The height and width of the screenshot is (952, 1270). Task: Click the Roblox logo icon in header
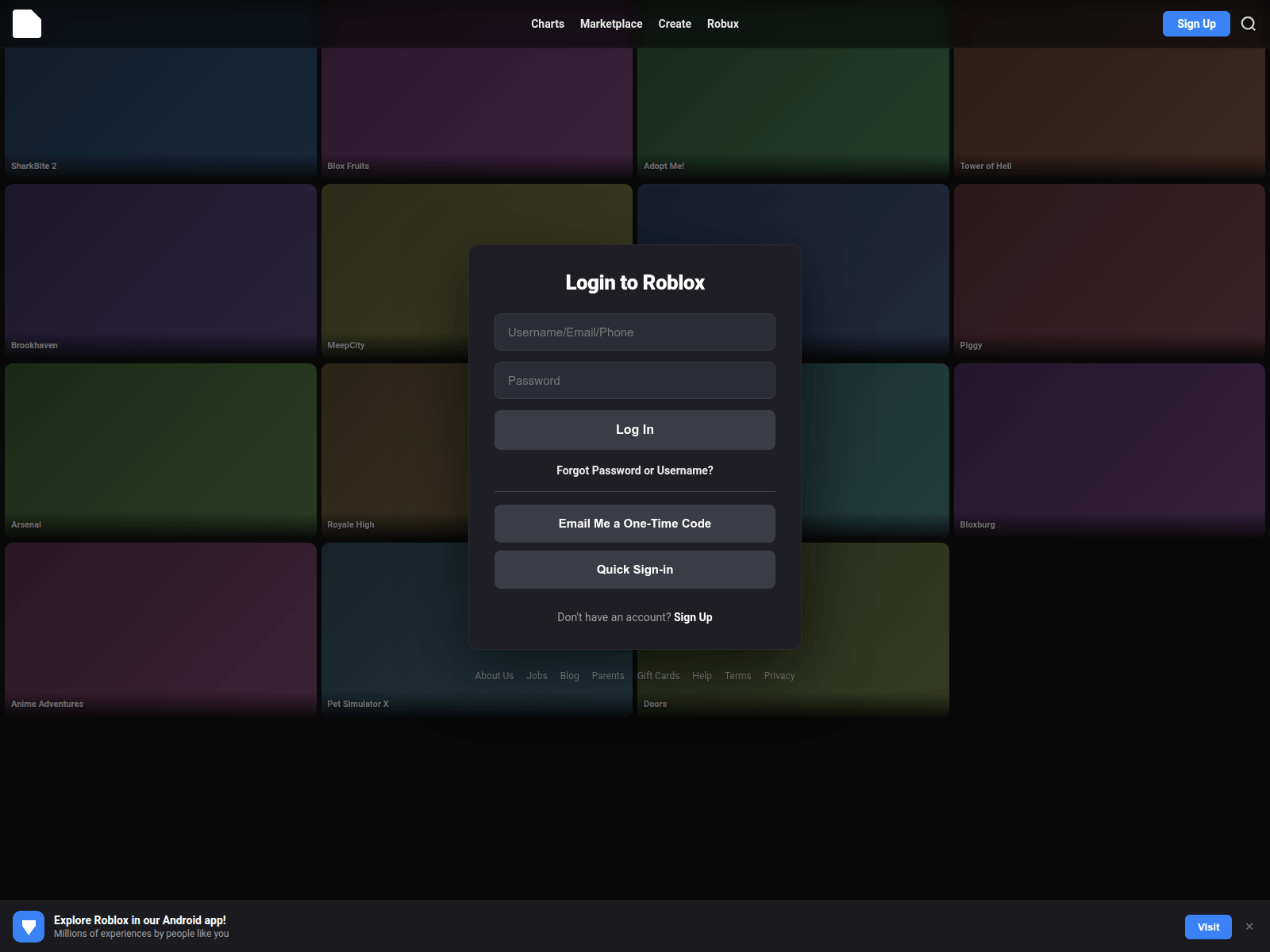pos(27,24)
